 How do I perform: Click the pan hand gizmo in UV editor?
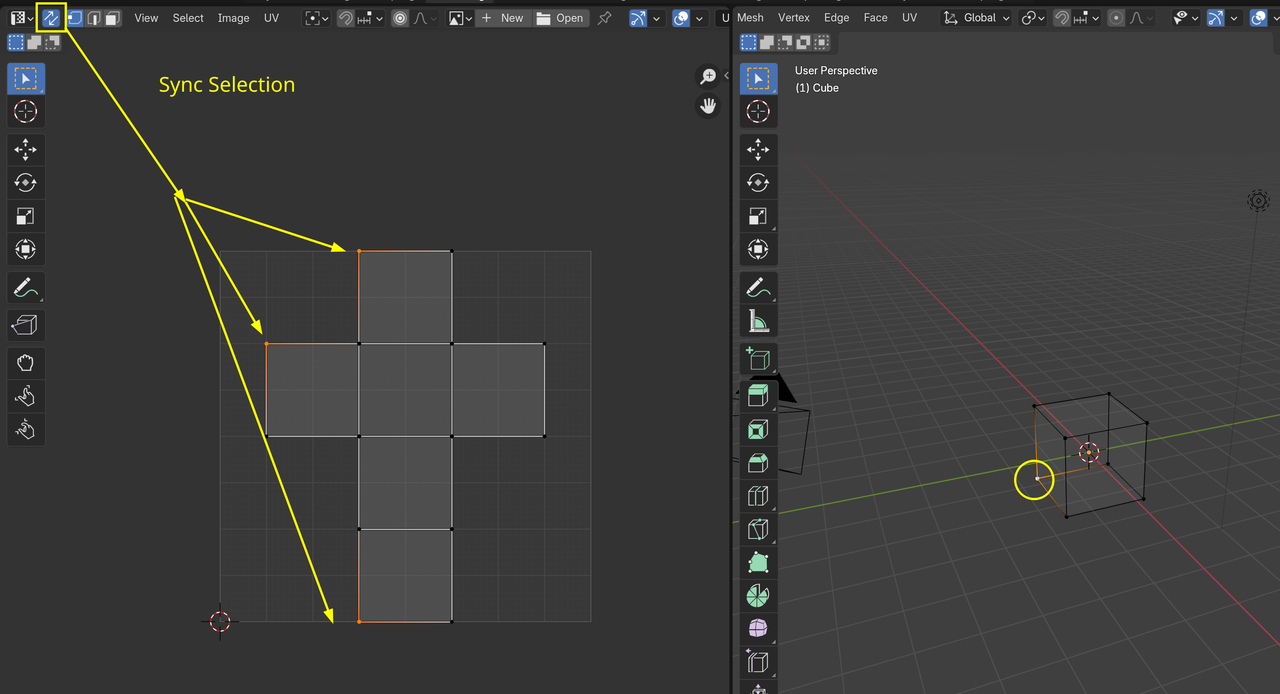708,105
